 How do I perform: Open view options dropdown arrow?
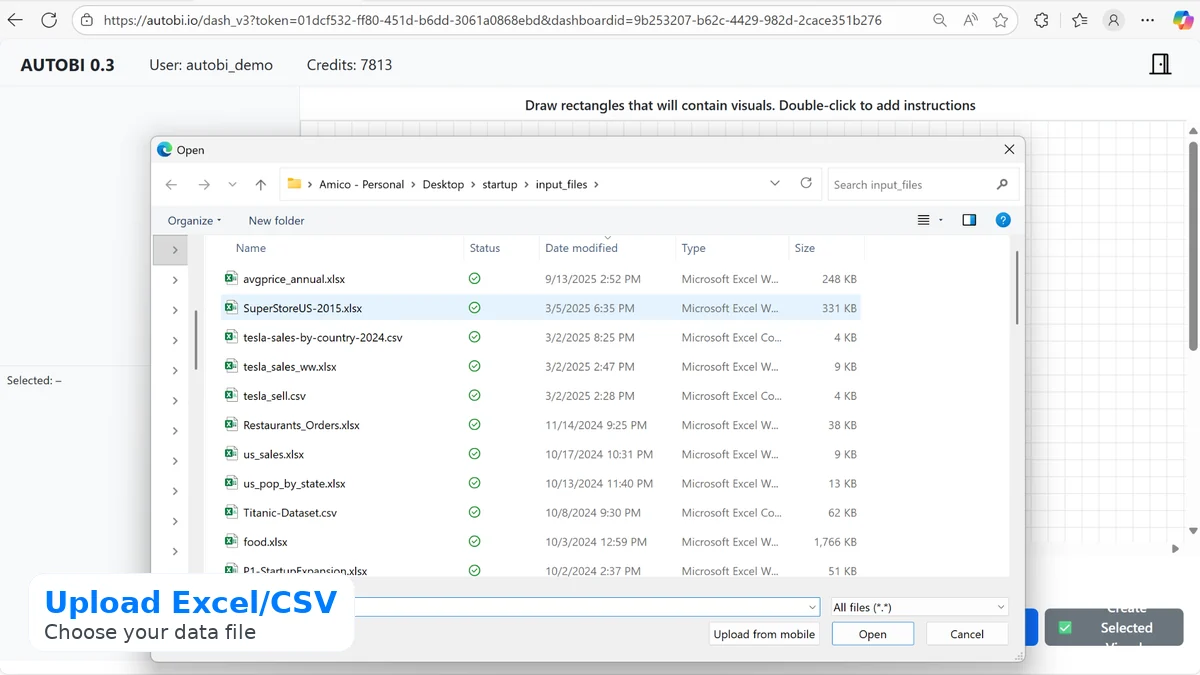coord(941,220)
